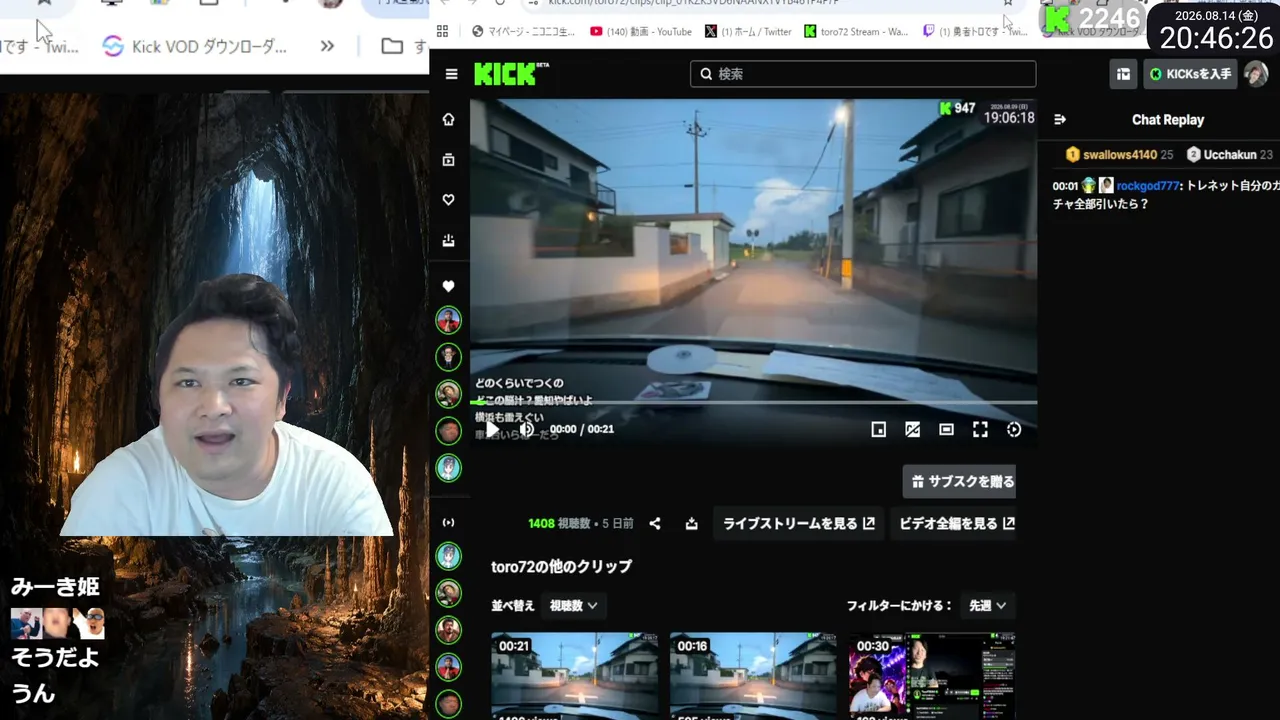Click the サブスクを贈る gift button
The height and width of the screenshot is (720, 1280).
tap(959, 481)
